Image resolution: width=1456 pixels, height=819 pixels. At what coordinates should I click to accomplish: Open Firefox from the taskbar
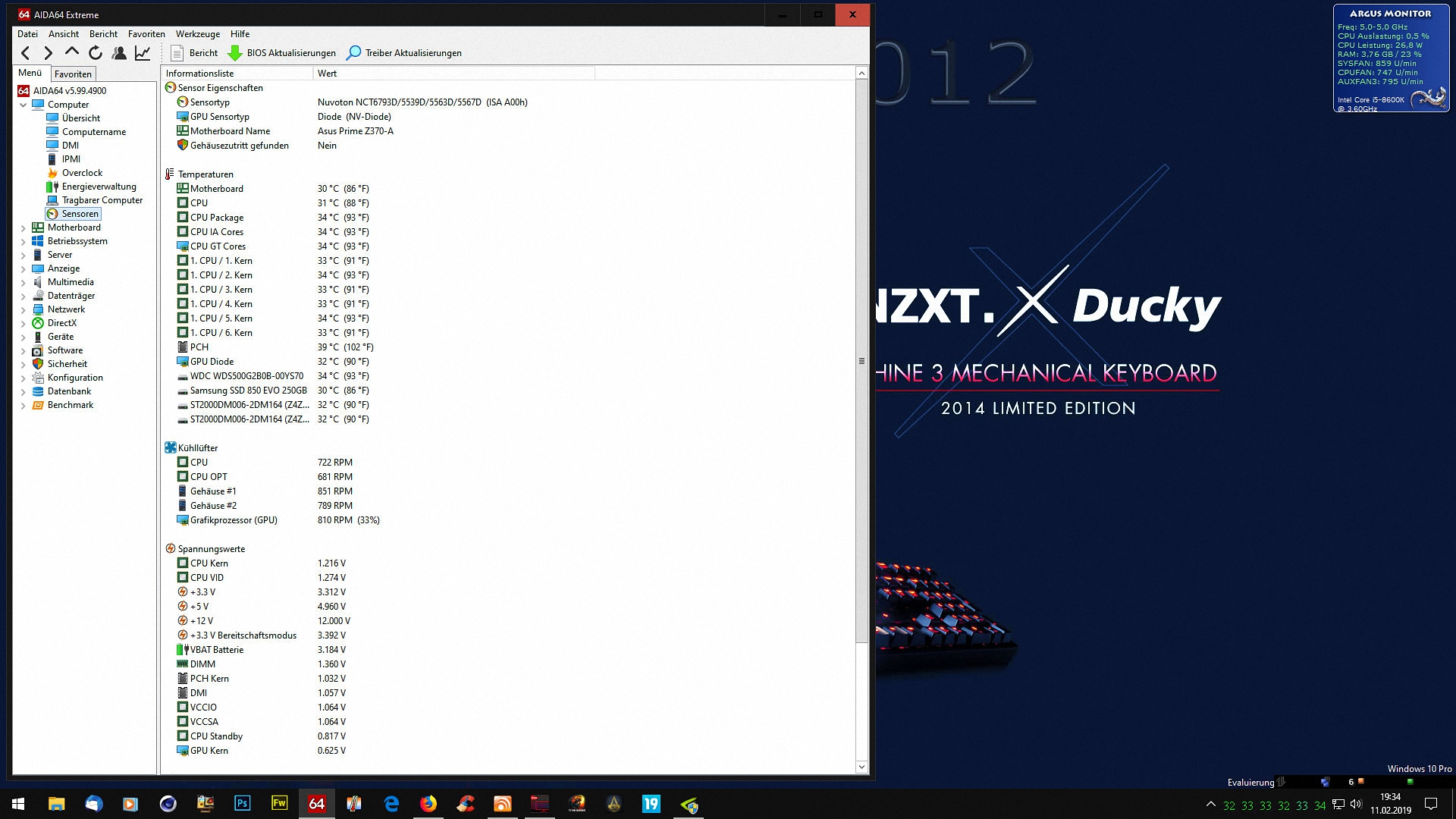point(428,804)
